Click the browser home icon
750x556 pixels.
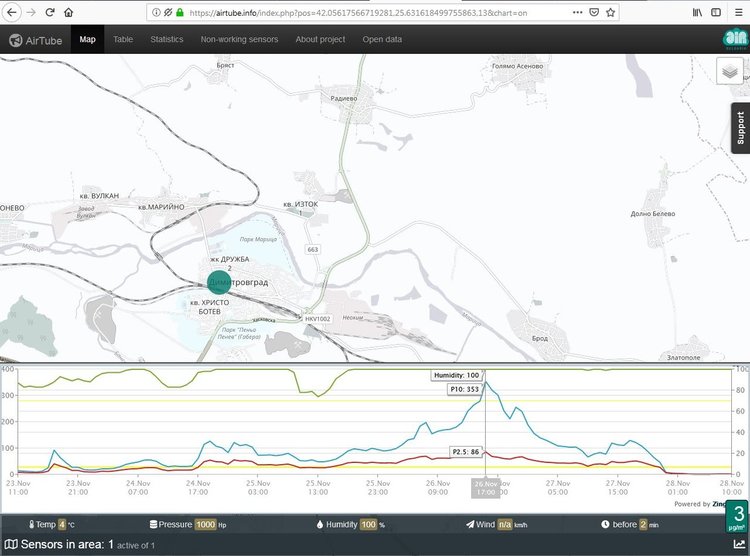pyautogui.click(x=68, y=12)
